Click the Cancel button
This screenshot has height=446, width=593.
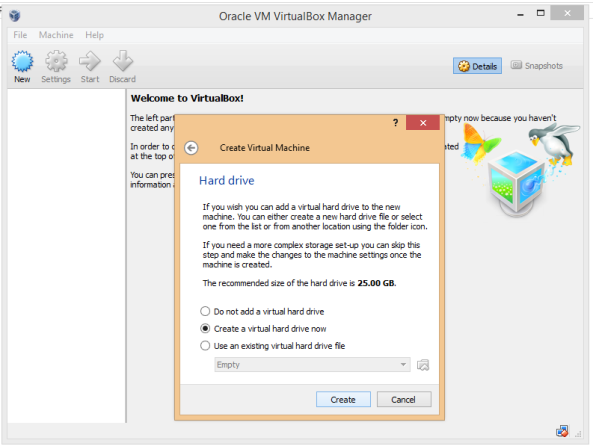(404, 399)
